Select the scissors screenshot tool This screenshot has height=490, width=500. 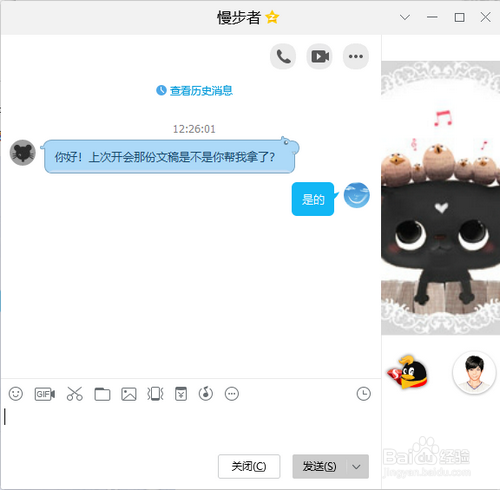click(x=75, y=394)
